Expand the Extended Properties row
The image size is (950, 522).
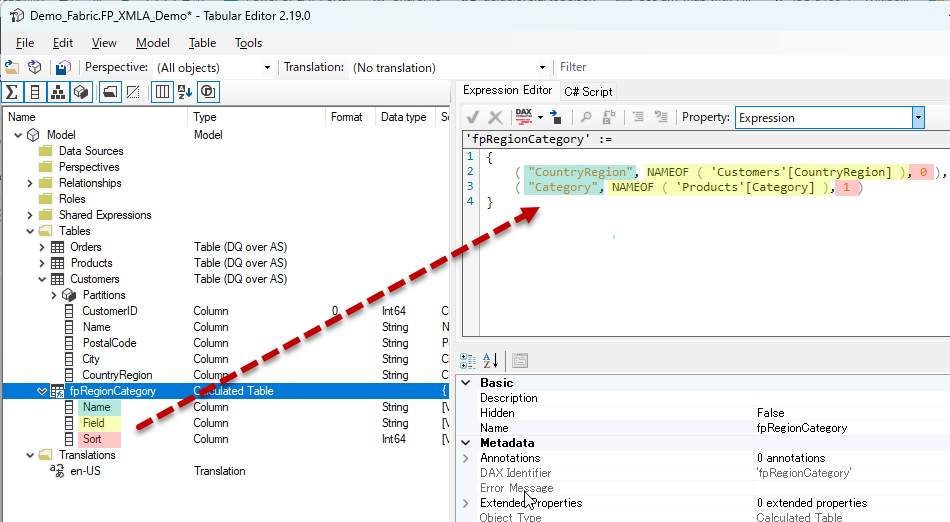point(466,503)
